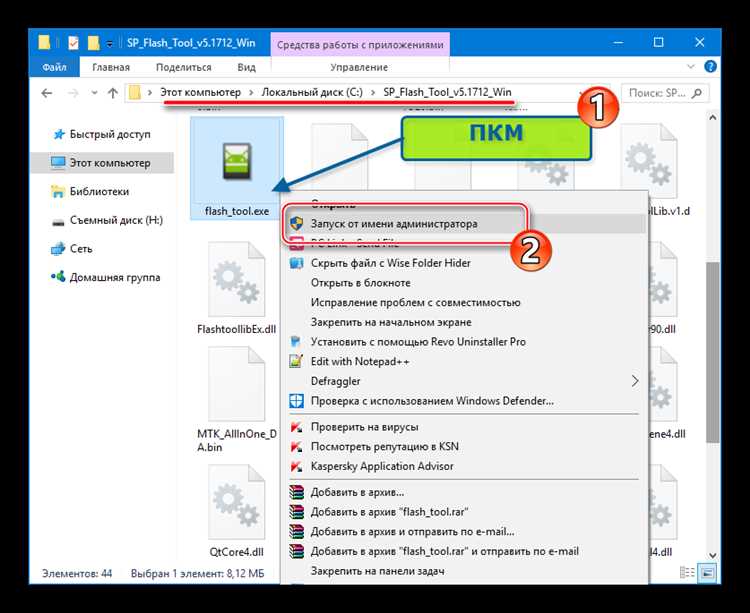
Task: Click the Kaspersky Application Advisor icon
Action: 296,466
